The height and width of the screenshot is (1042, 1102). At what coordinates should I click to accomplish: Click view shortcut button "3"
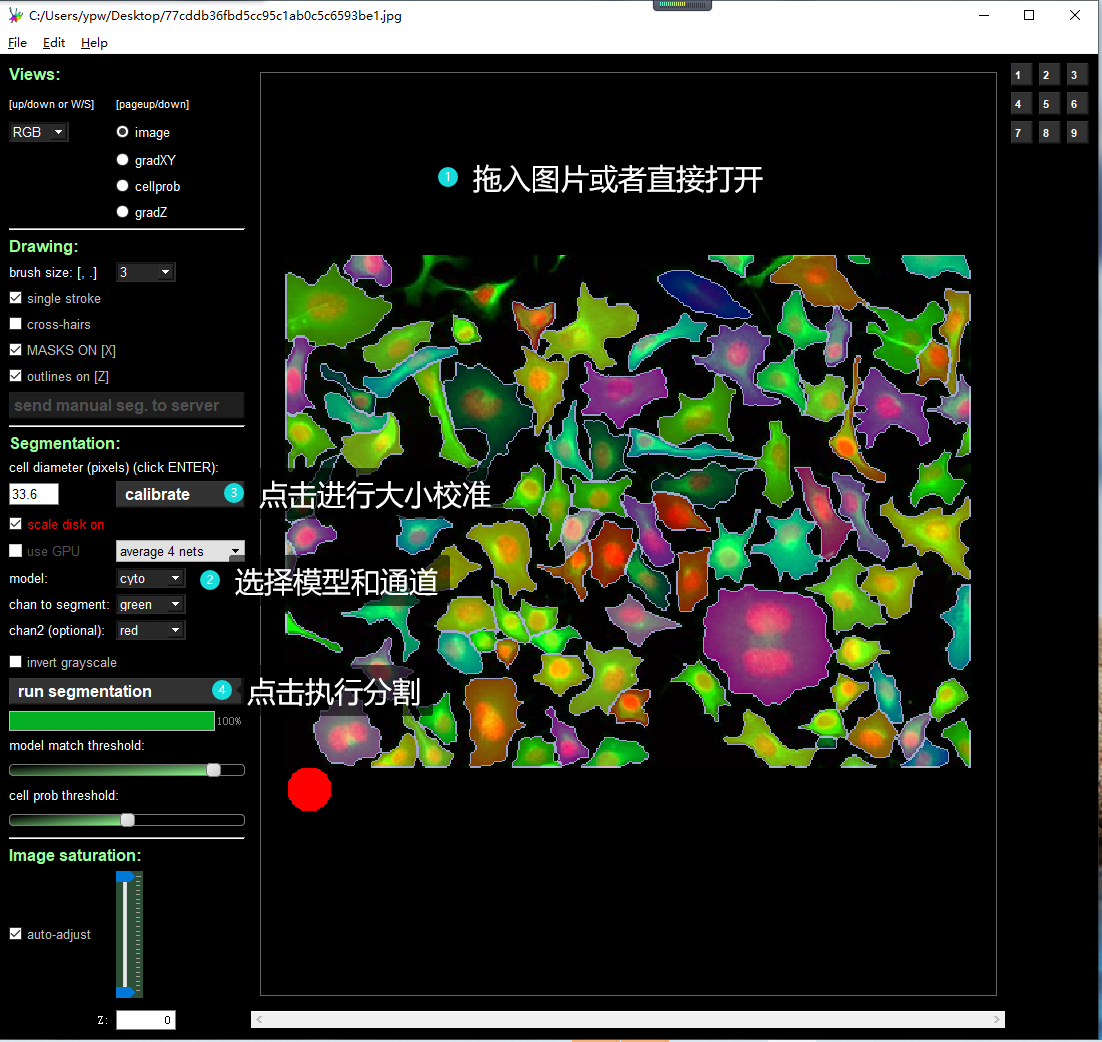pos(1076,74)
